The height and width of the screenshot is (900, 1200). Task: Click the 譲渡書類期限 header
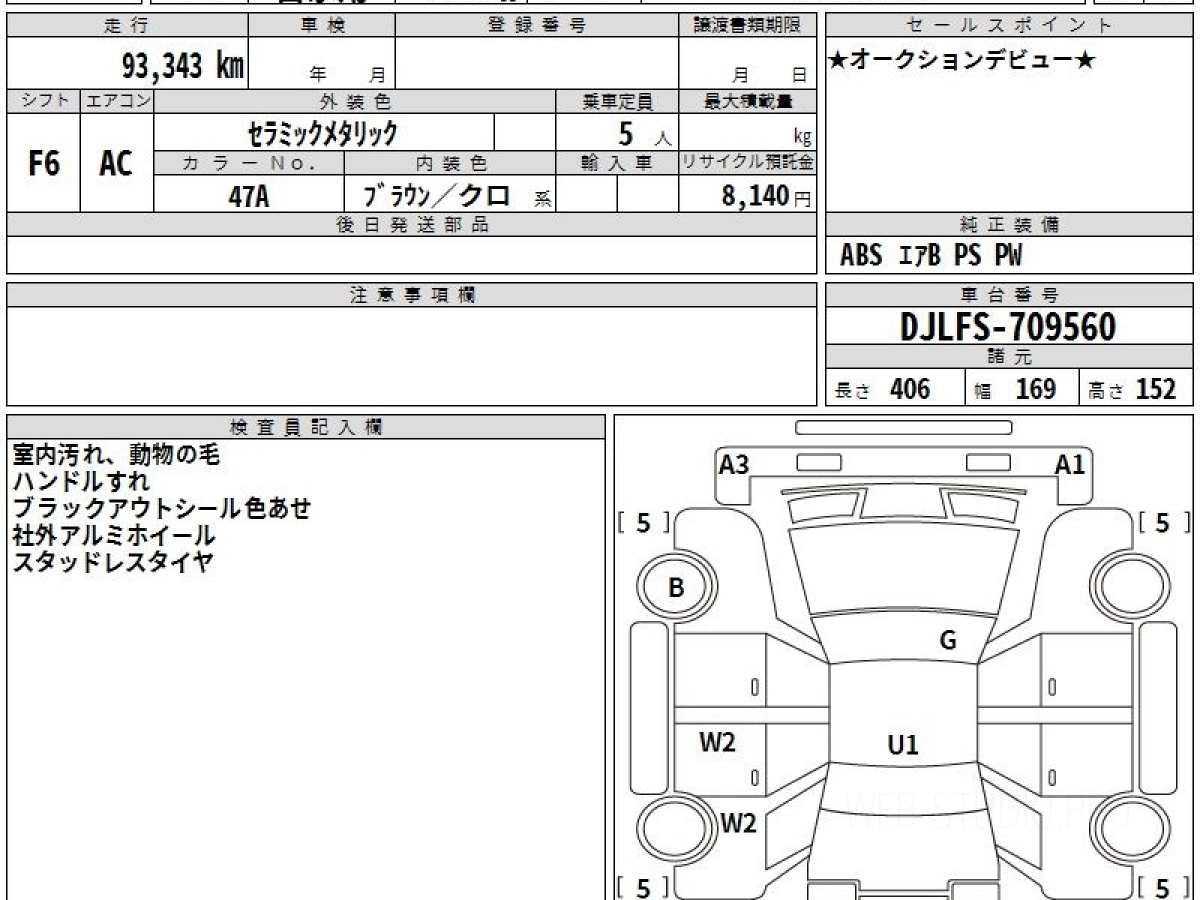[747, 25]
